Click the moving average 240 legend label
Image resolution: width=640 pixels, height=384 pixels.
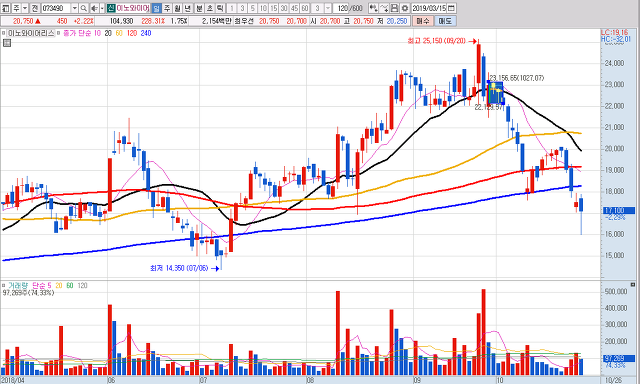tap(146, 33)
